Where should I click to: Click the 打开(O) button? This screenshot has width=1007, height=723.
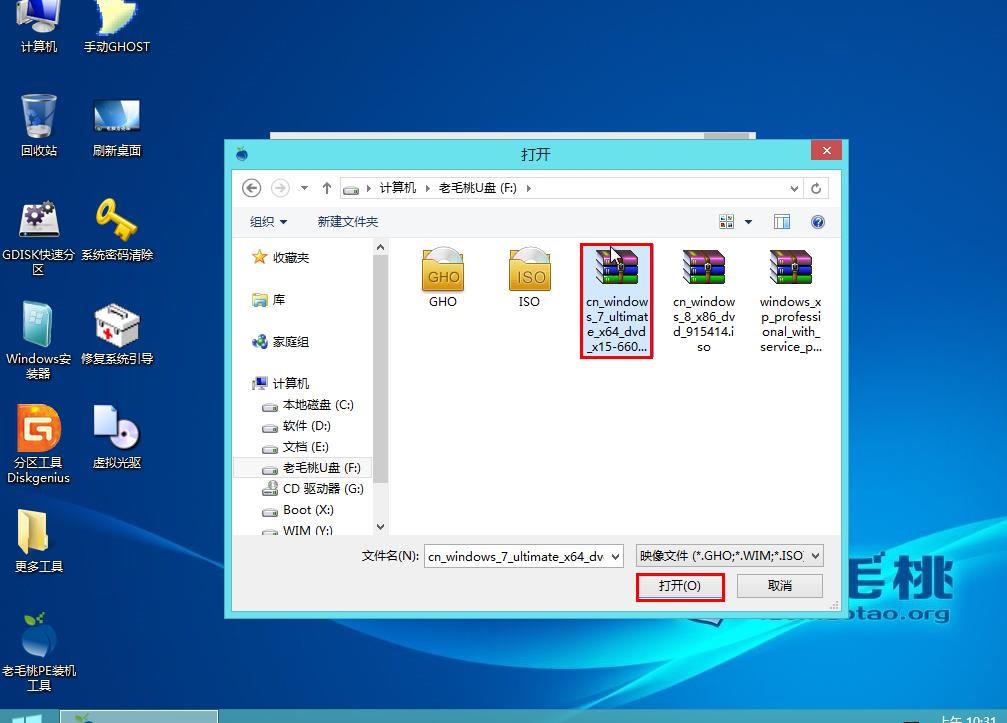coord(680,587)
